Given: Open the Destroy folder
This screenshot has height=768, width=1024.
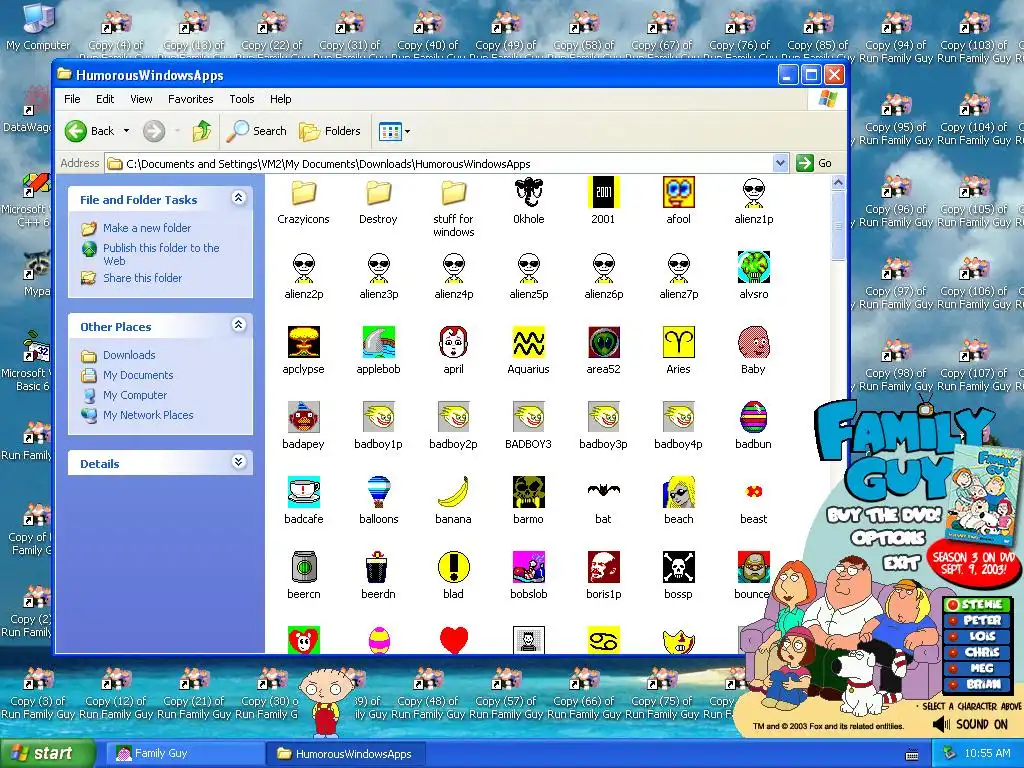Looking at the screenshot, I should [378, 193].
